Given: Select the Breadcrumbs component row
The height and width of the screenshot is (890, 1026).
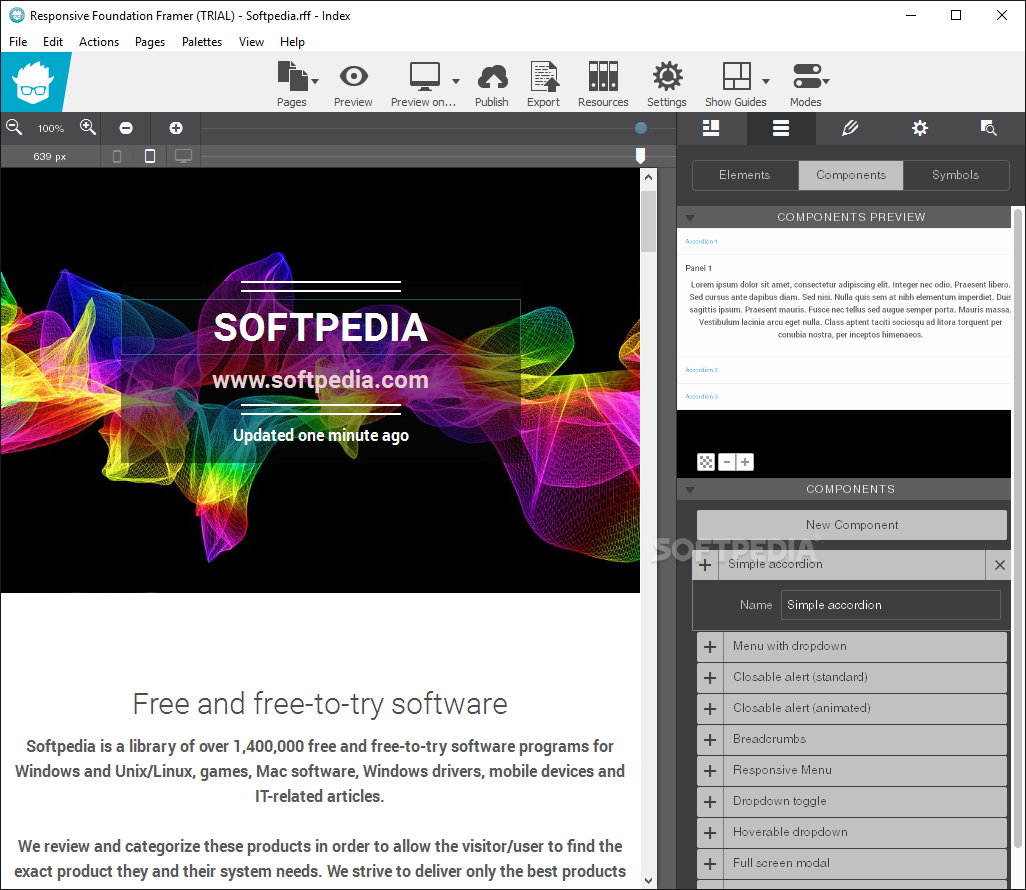Looking at the screenshot, I should point(852,740).
